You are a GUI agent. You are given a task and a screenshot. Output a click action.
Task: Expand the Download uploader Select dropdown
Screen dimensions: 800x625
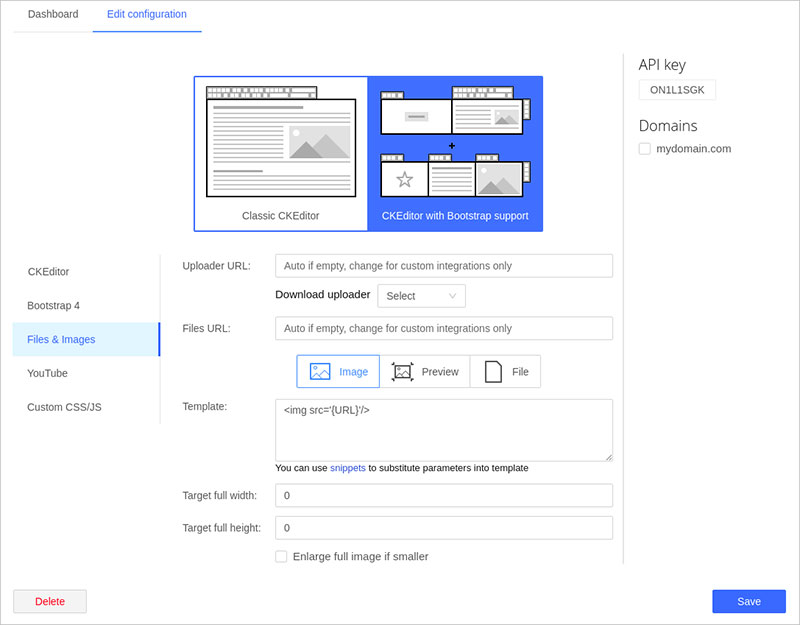421,296
